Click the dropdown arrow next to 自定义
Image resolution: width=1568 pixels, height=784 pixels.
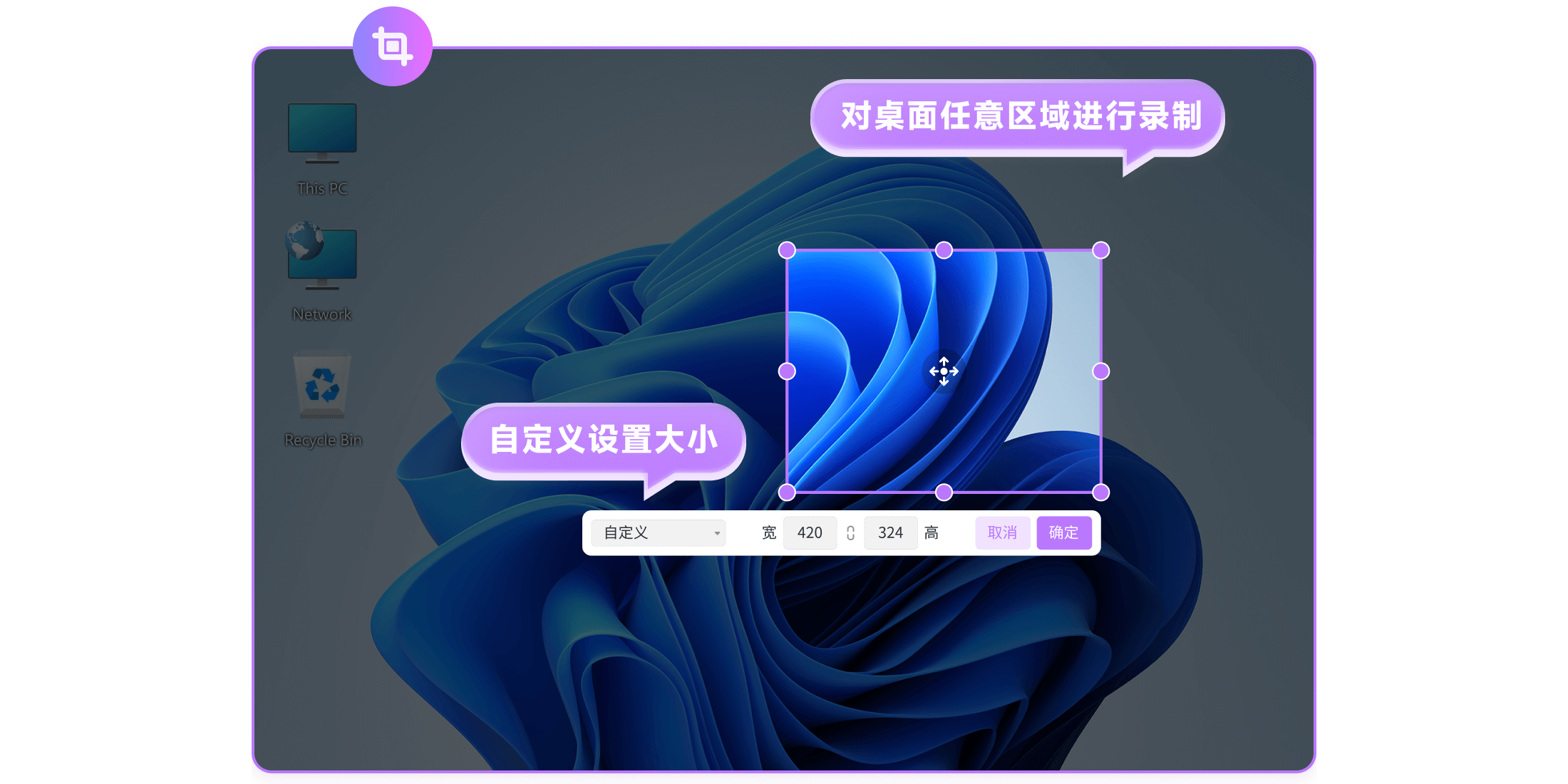point(716,532)
